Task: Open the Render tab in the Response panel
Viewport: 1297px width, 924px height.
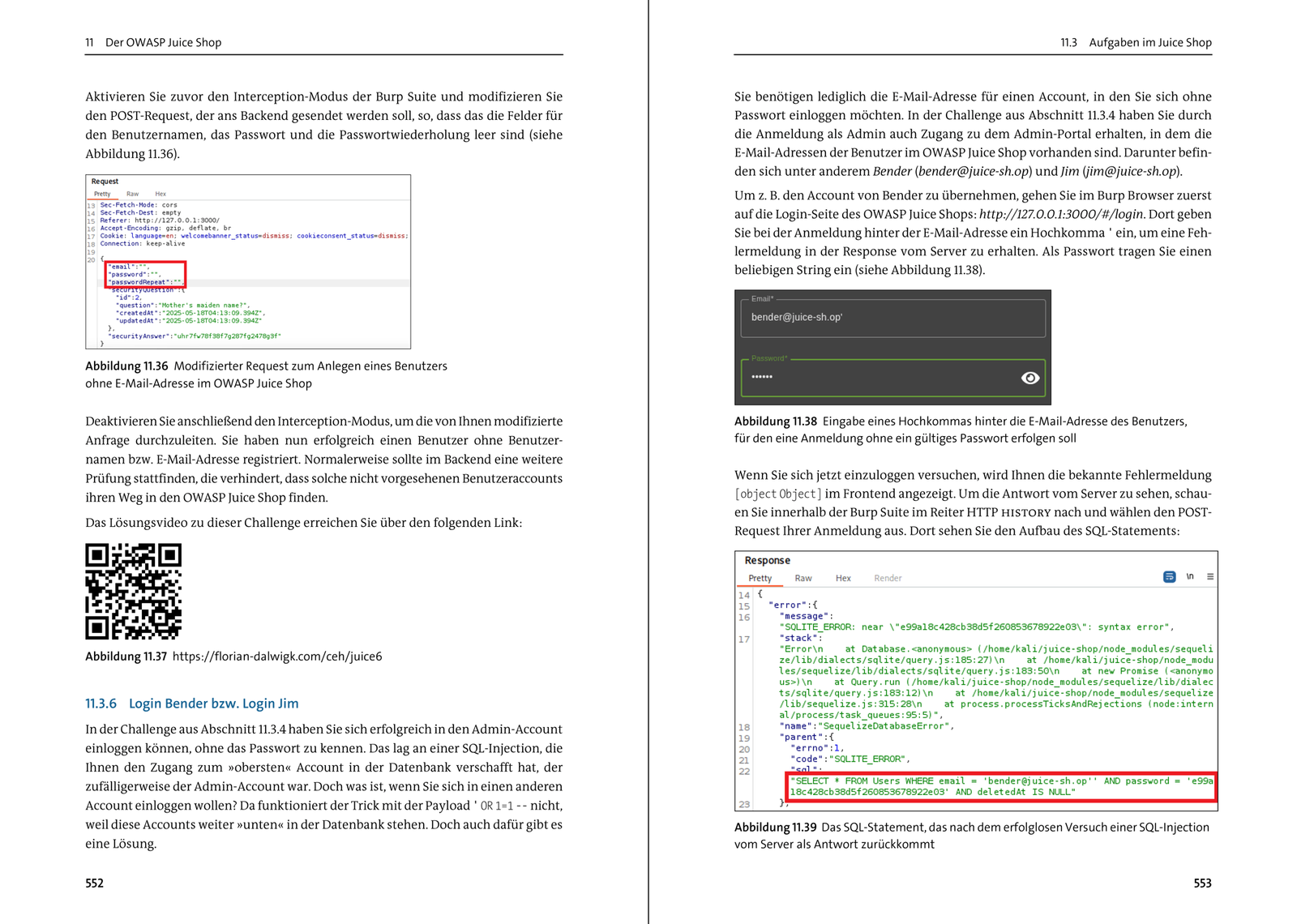Action: (x=888, y=578)
